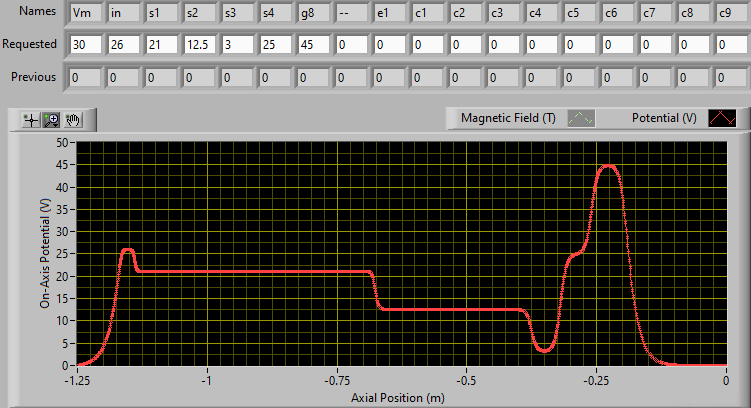Choose the hand pan tool
751x408 pixels.
coord(73,120)
